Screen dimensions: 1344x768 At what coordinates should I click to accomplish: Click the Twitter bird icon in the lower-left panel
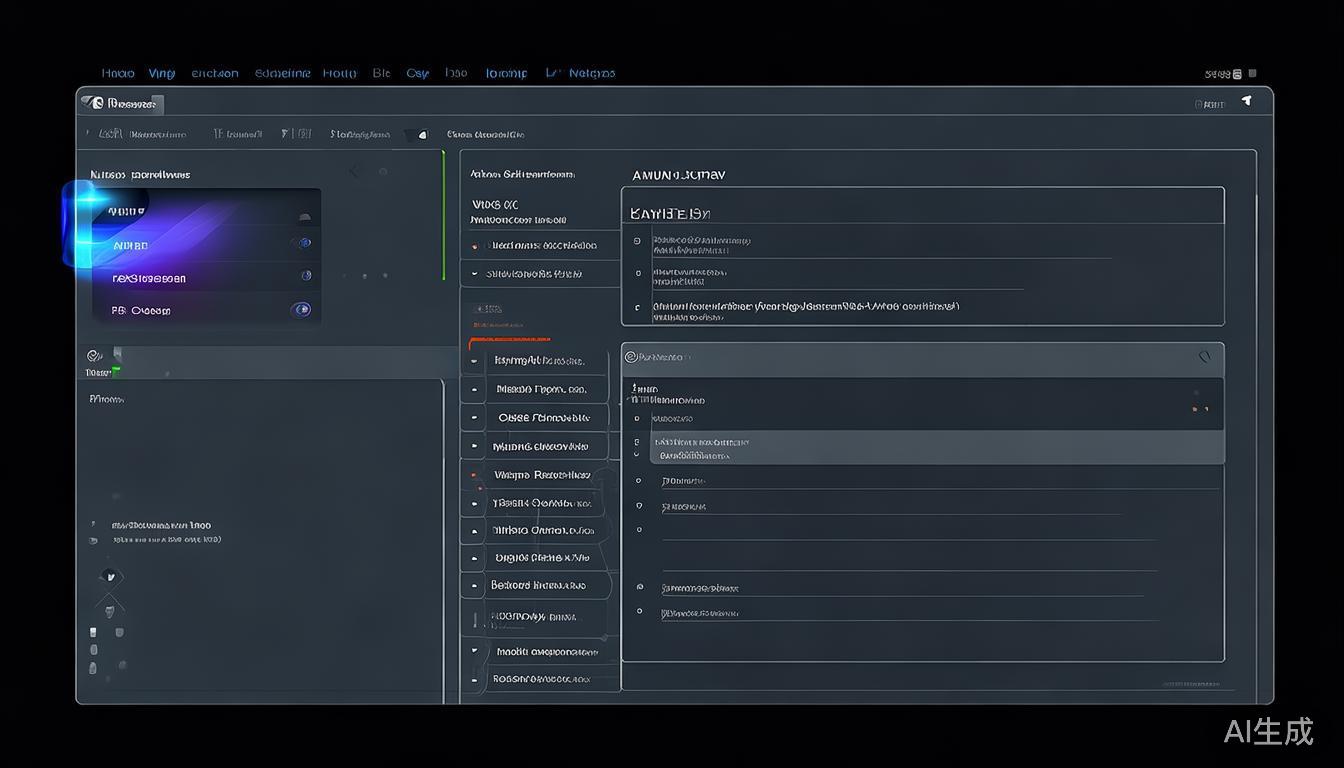(110, 577)
